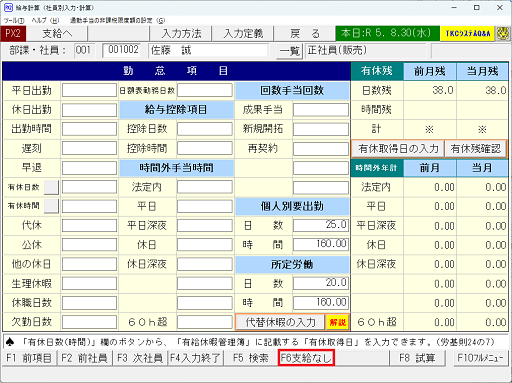Image resolution: width=512 pixels, height=383 pixels.
Task: Focus the 遅刻 input field
Action: (89, 149)
